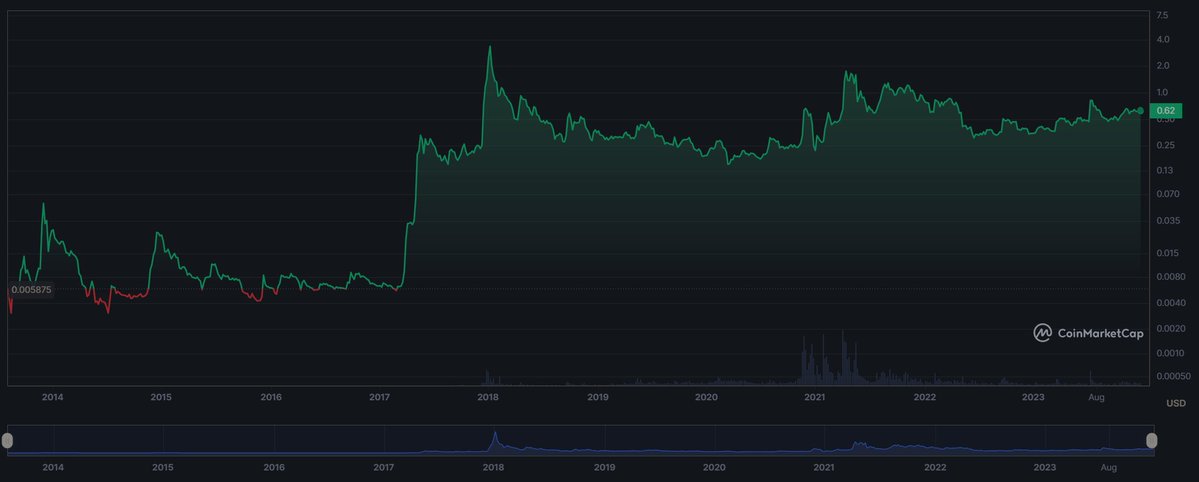The width and height of the screenshot is (1199, 482).
Task: Select the 0.005875 starting price label
Action: coord(30,290)
